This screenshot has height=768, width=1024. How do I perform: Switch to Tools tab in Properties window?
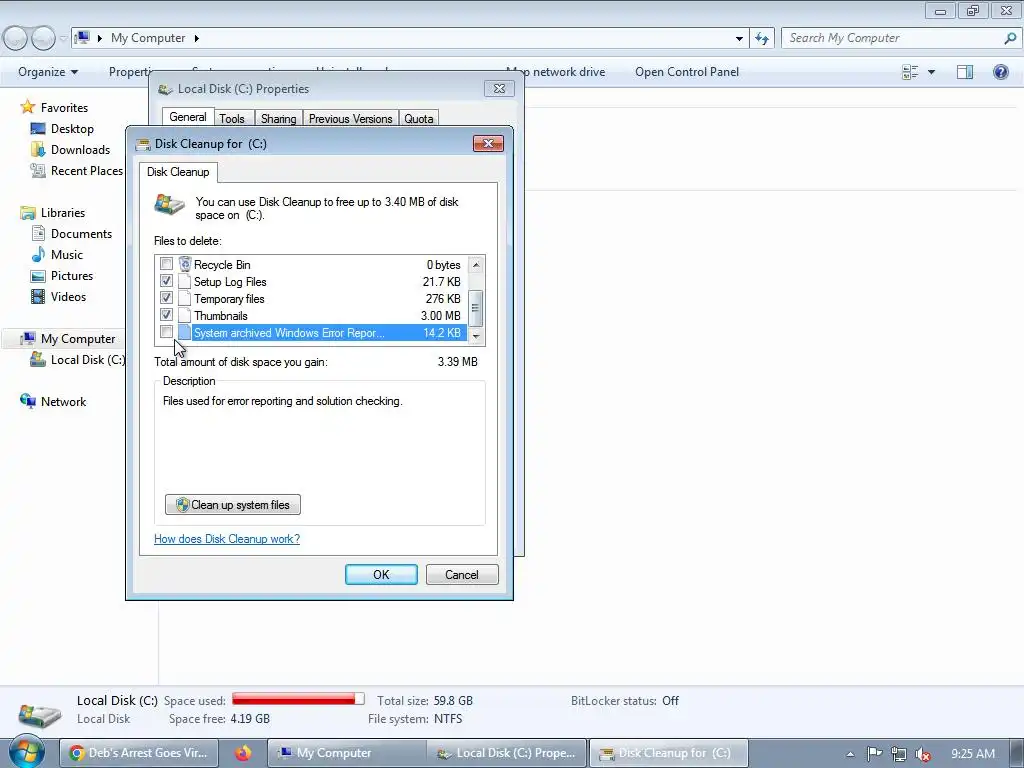232,119
